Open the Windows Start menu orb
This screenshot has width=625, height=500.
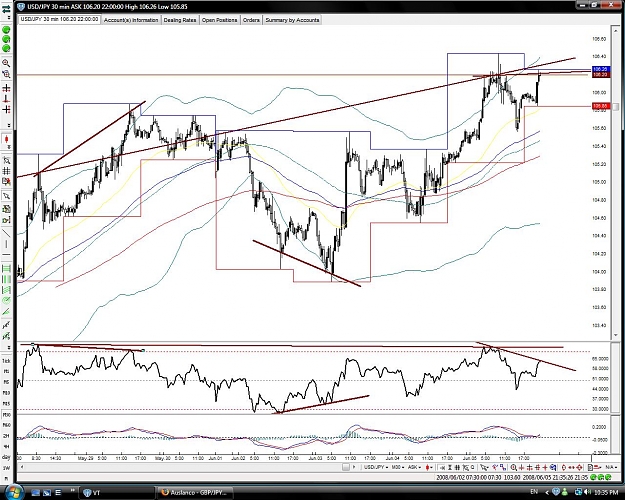point(13,491)
